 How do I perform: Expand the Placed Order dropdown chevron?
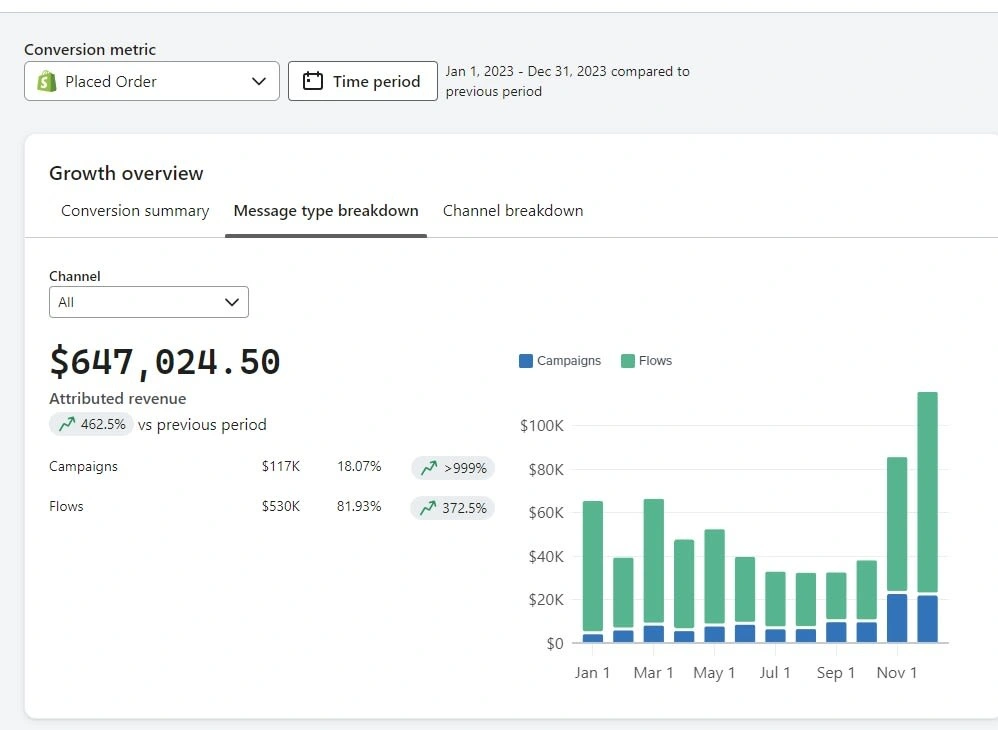[x=259, y=82]
